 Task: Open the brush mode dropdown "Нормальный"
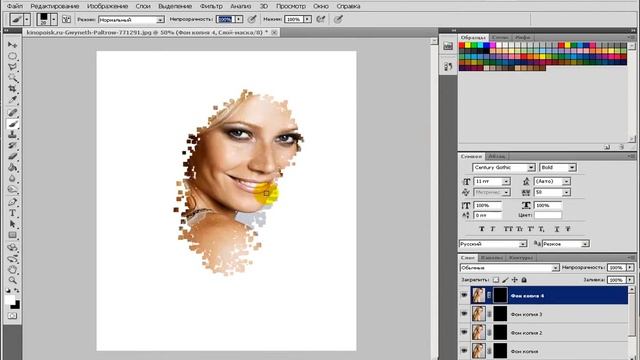coord(131,20)
